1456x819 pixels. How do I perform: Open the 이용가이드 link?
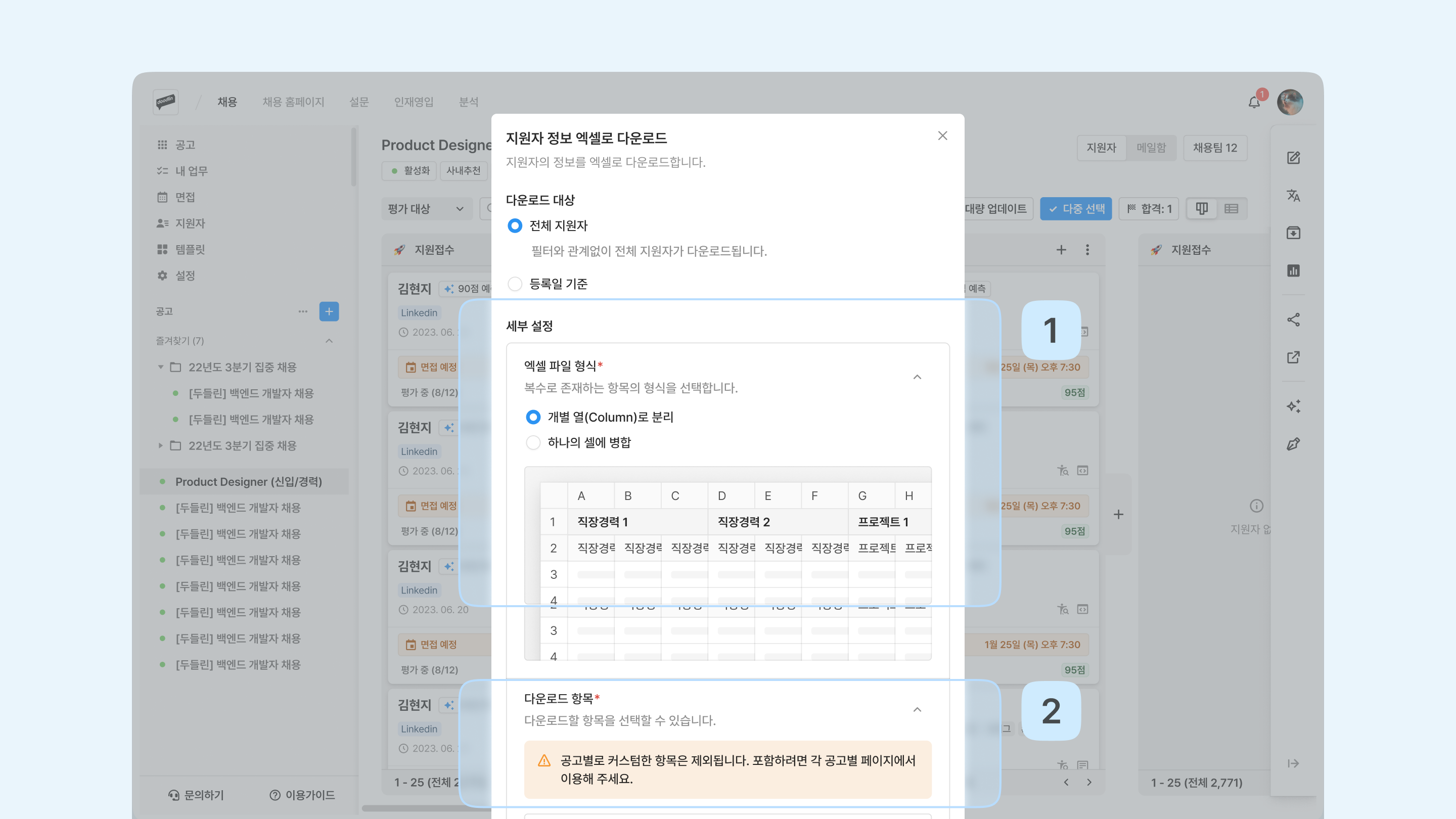(302, 795)
